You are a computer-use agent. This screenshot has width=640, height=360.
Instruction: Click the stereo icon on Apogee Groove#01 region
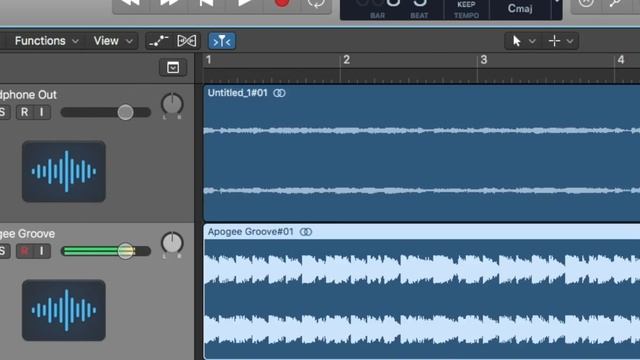click(x=306, y=232)
